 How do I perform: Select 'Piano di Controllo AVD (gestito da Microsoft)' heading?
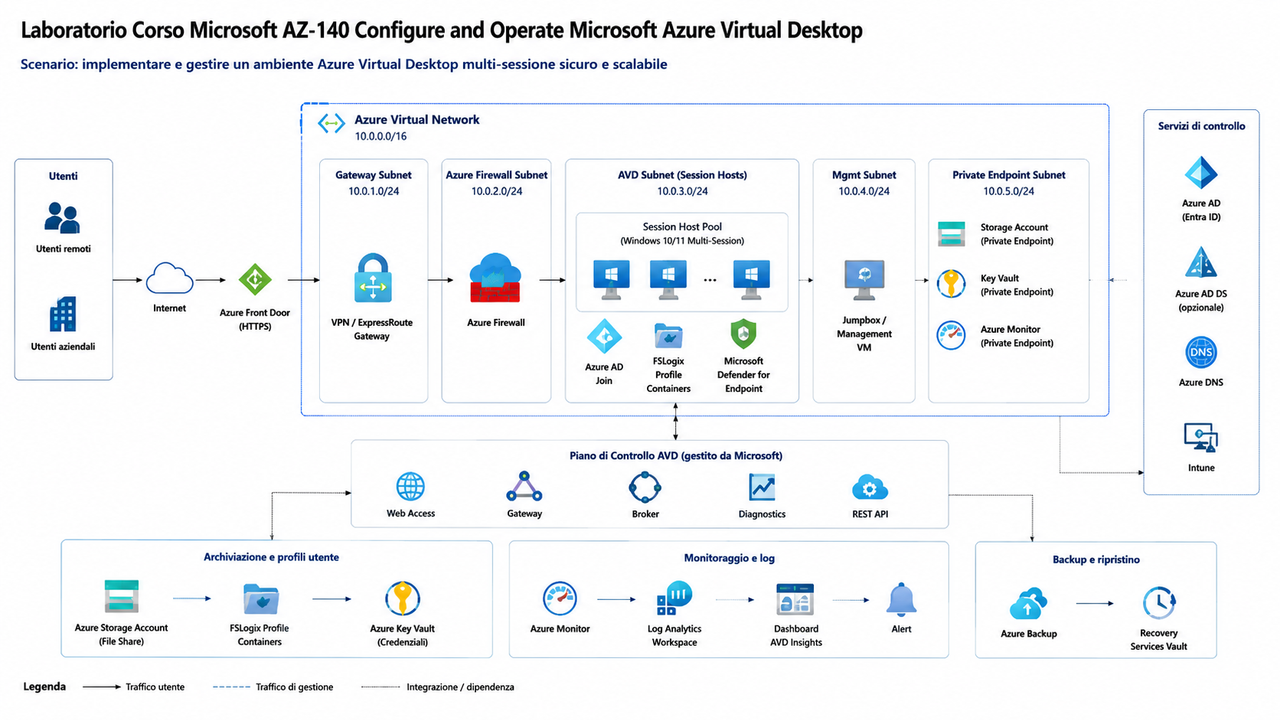pyautogui.click(x=676, y=455)
